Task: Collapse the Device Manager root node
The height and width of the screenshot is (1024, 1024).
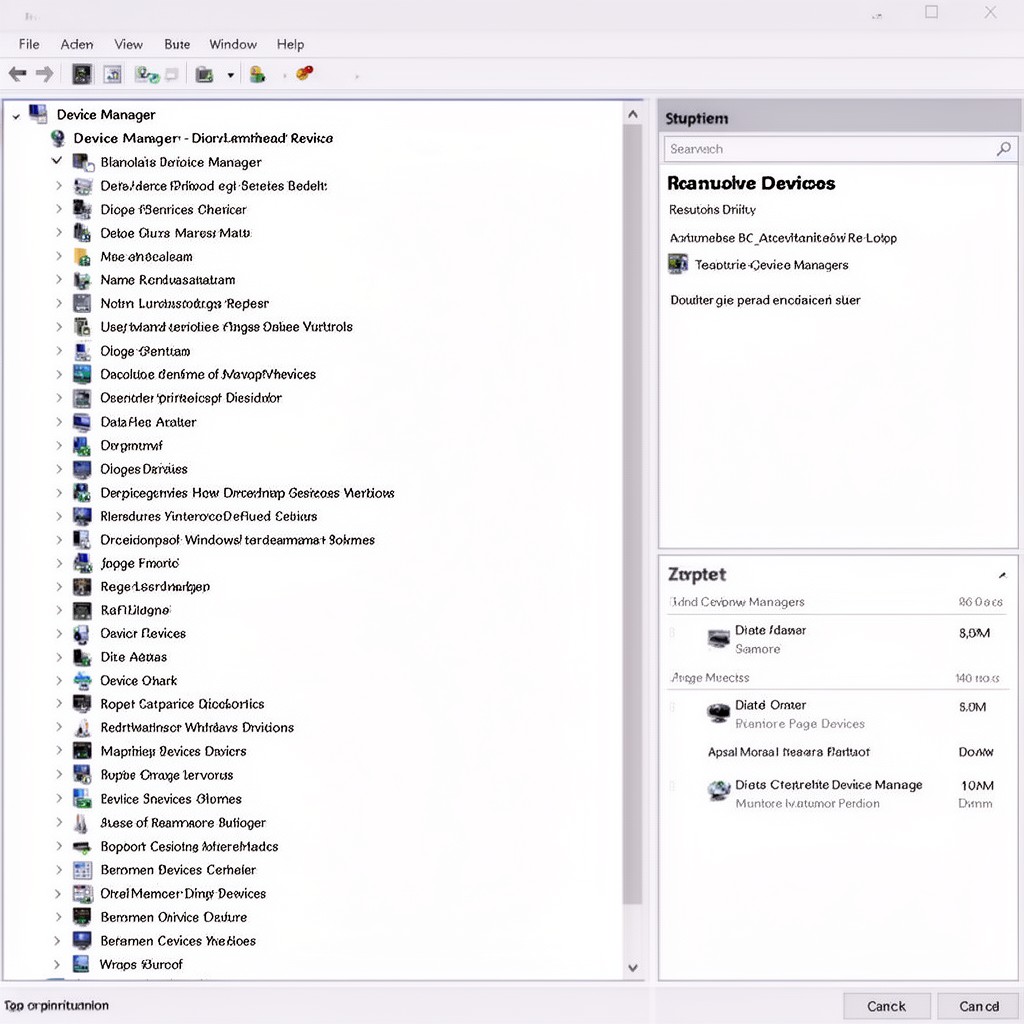Action: (16, 116)
